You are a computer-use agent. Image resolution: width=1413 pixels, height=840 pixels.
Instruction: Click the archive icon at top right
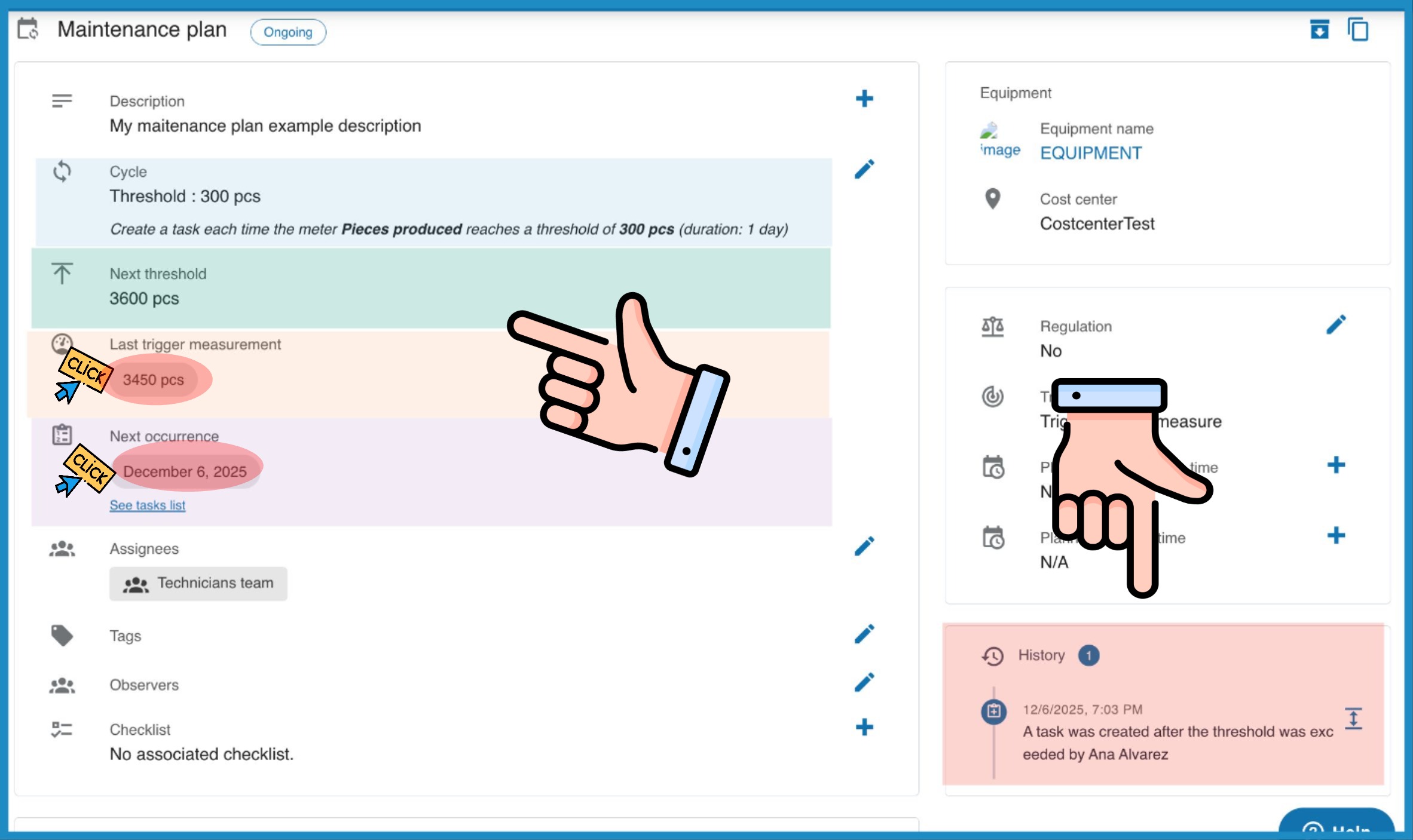(1319, 30)
